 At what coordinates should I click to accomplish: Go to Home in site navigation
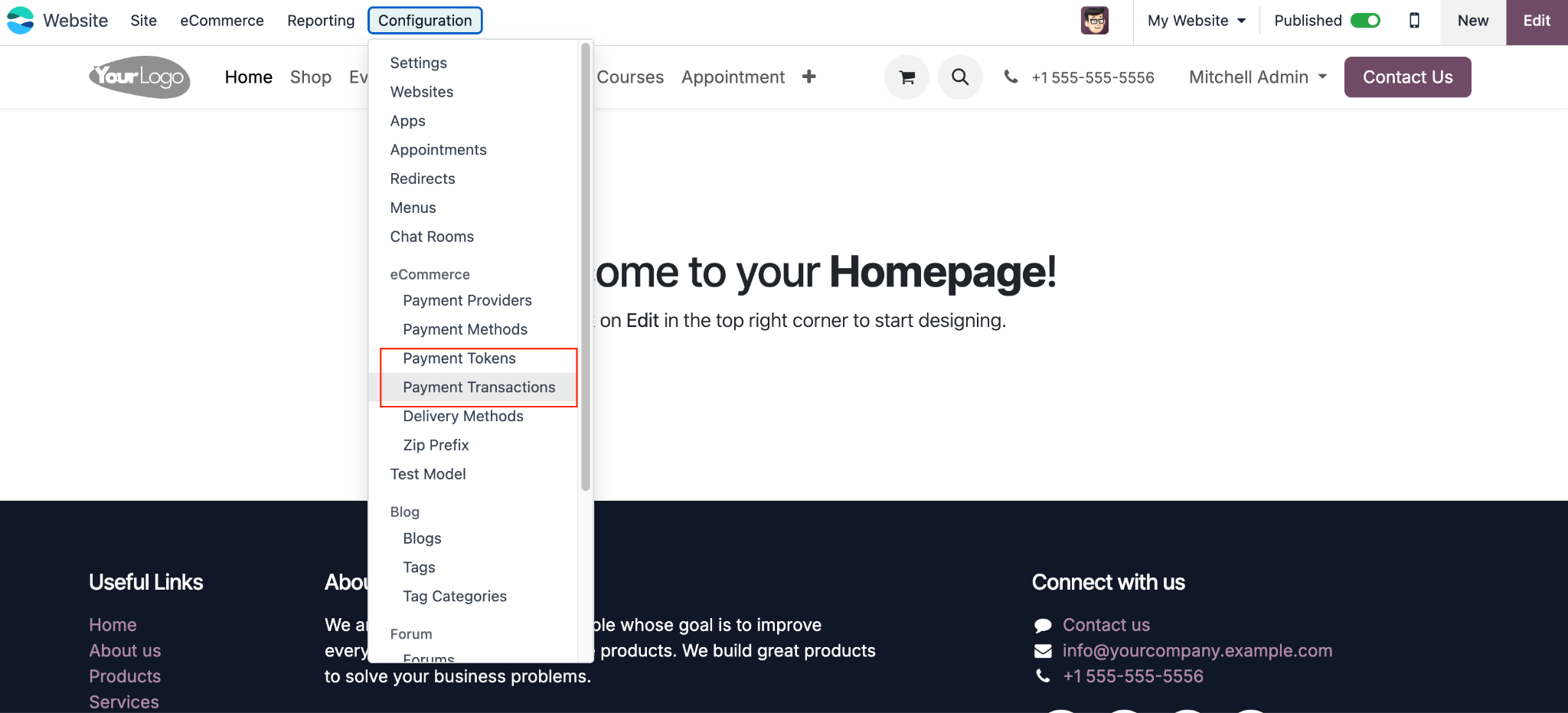tap(249, 77)
